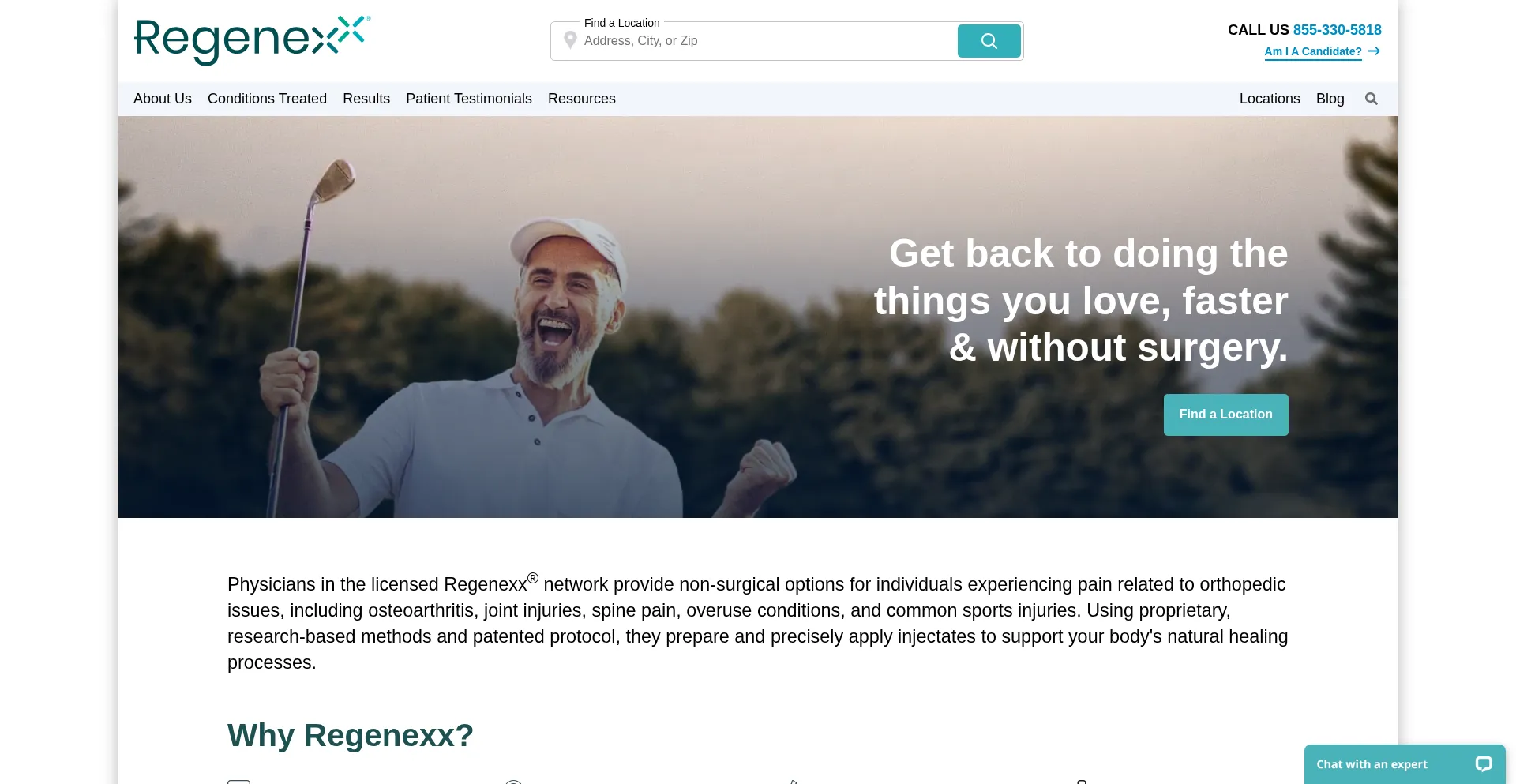The height and width of the screenshot is (784, 1516).
Task: Click the Am I A Candidate link
Action: point(1313,51)
